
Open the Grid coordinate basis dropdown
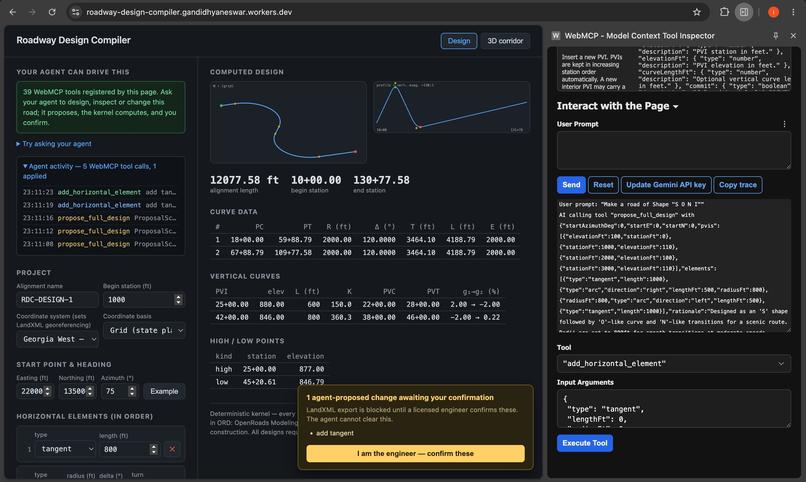click(x=144, y=330)
